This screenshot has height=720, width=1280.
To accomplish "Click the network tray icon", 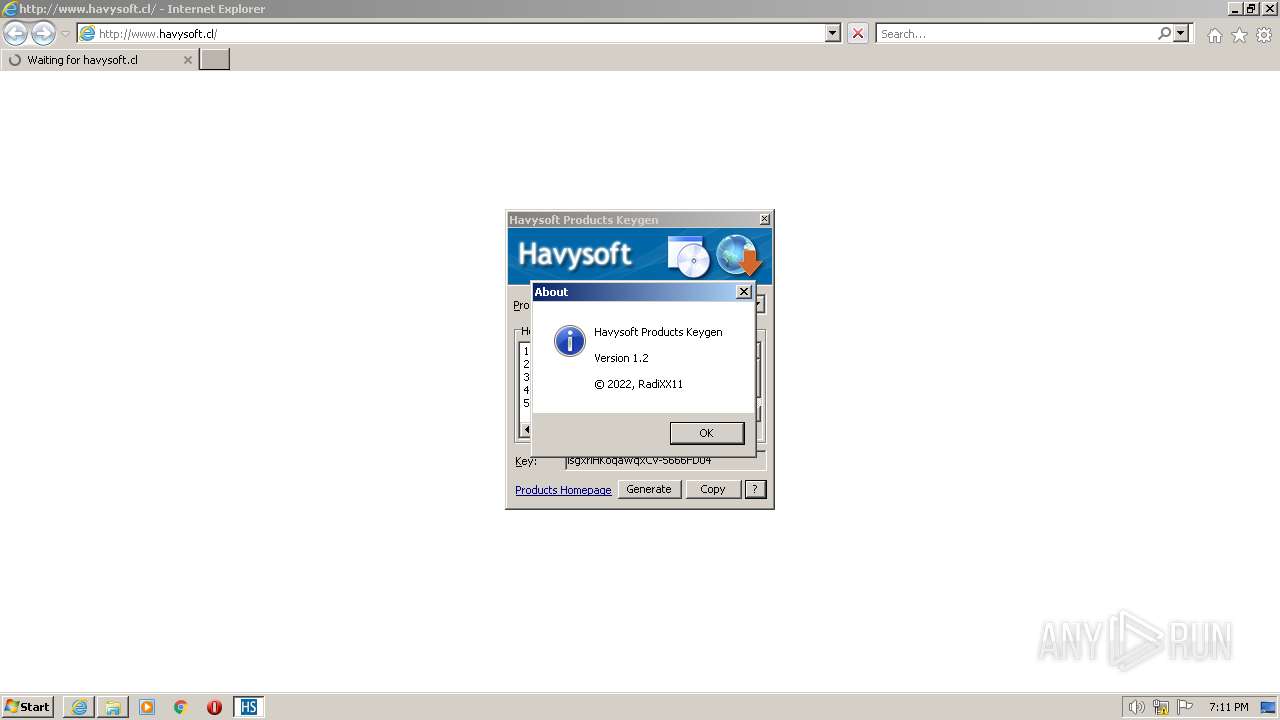I will tap(1161, 707).
